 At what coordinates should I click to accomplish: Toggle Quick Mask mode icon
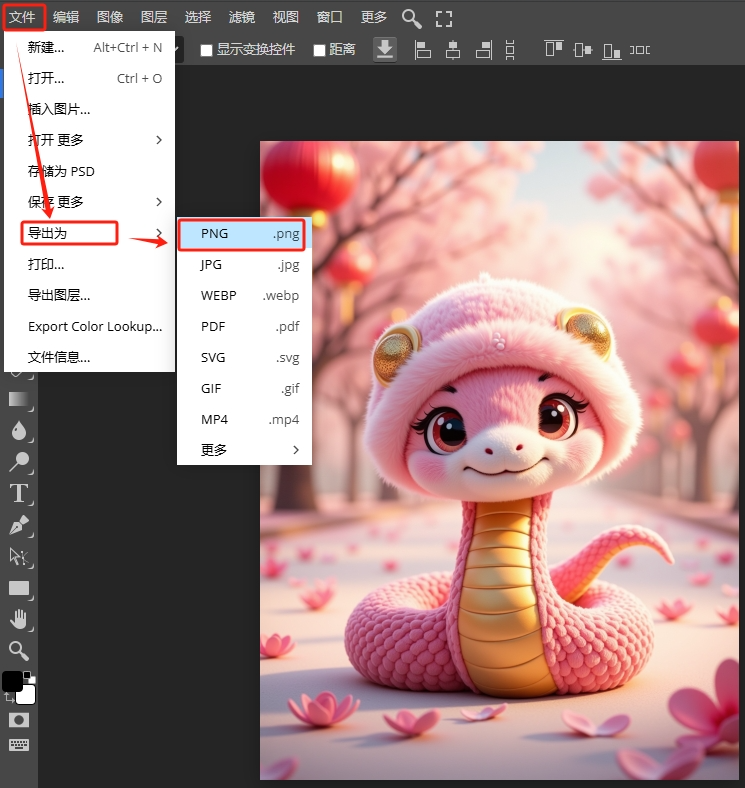19,720
